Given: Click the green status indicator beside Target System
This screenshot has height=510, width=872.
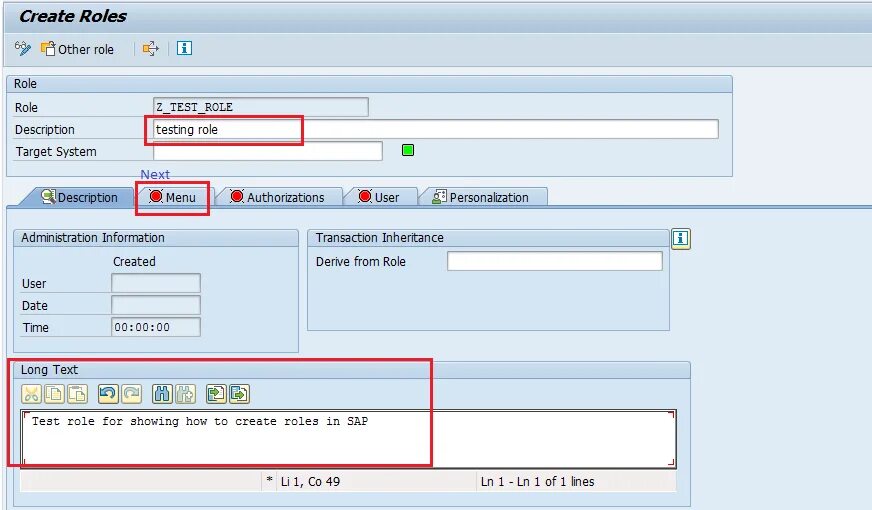Looking at the screenshot, I should [x=408, y=150].
